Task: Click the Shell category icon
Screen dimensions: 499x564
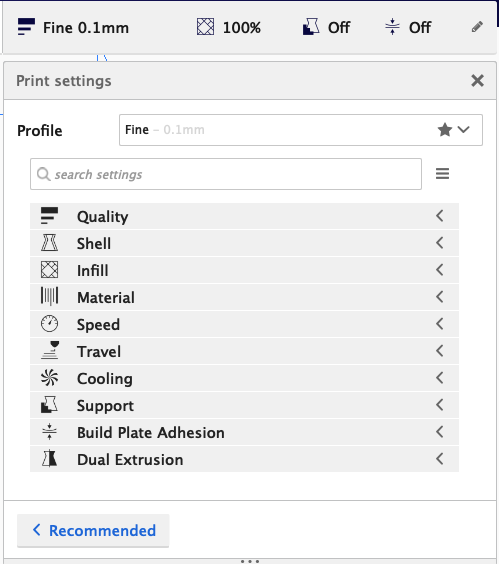Action: click(x=49, y=243)
